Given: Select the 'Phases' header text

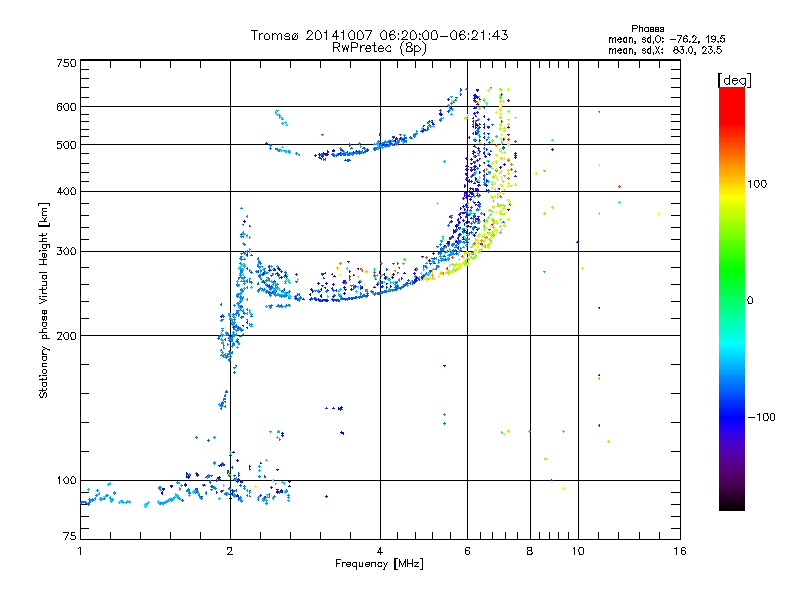Looking at the screenshot, I should pyautogui.click(x=647, y=29).
